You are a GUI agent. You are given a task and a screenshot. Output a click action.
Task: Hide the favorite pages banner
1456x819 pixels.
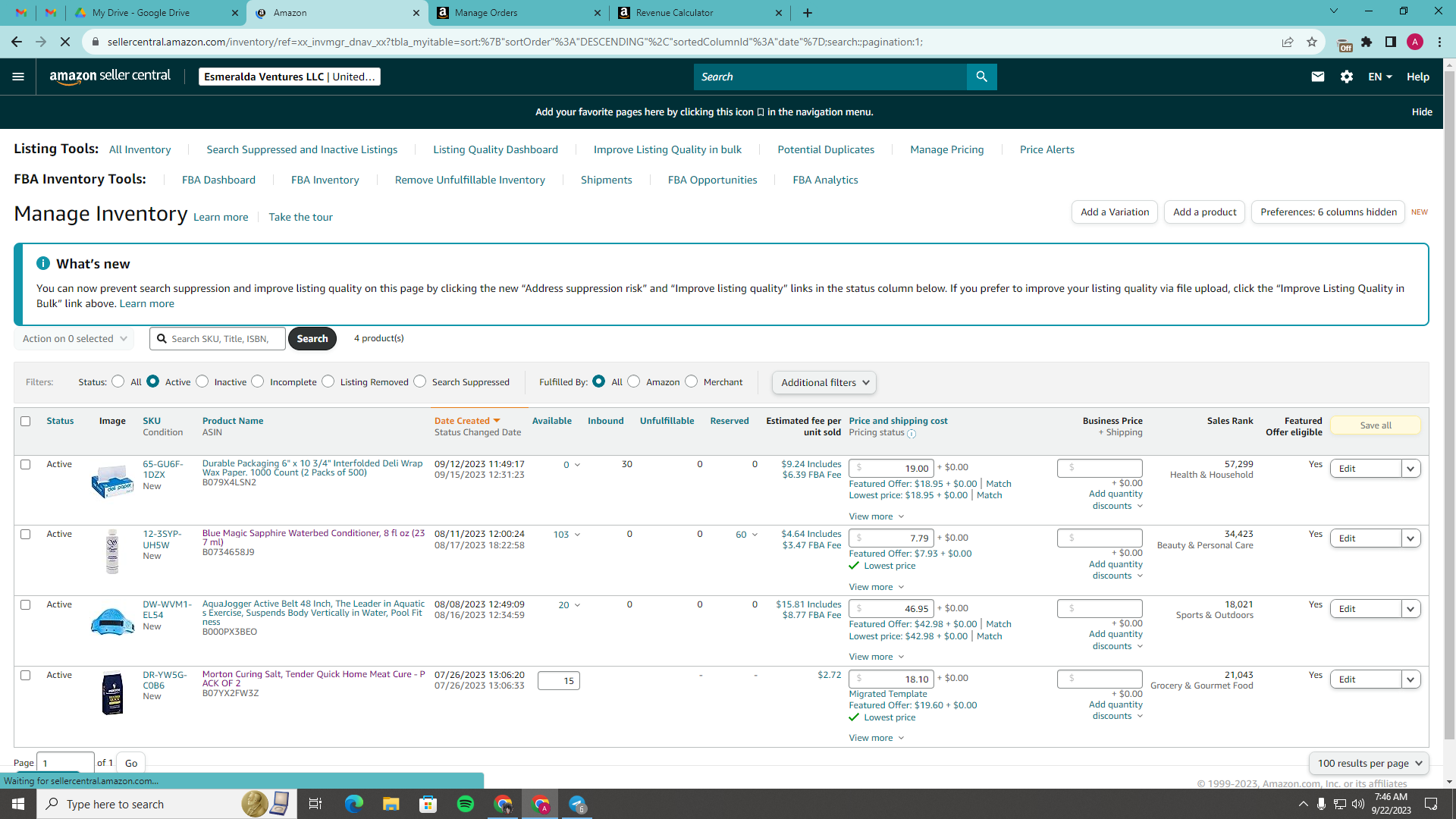(1422, 112)
